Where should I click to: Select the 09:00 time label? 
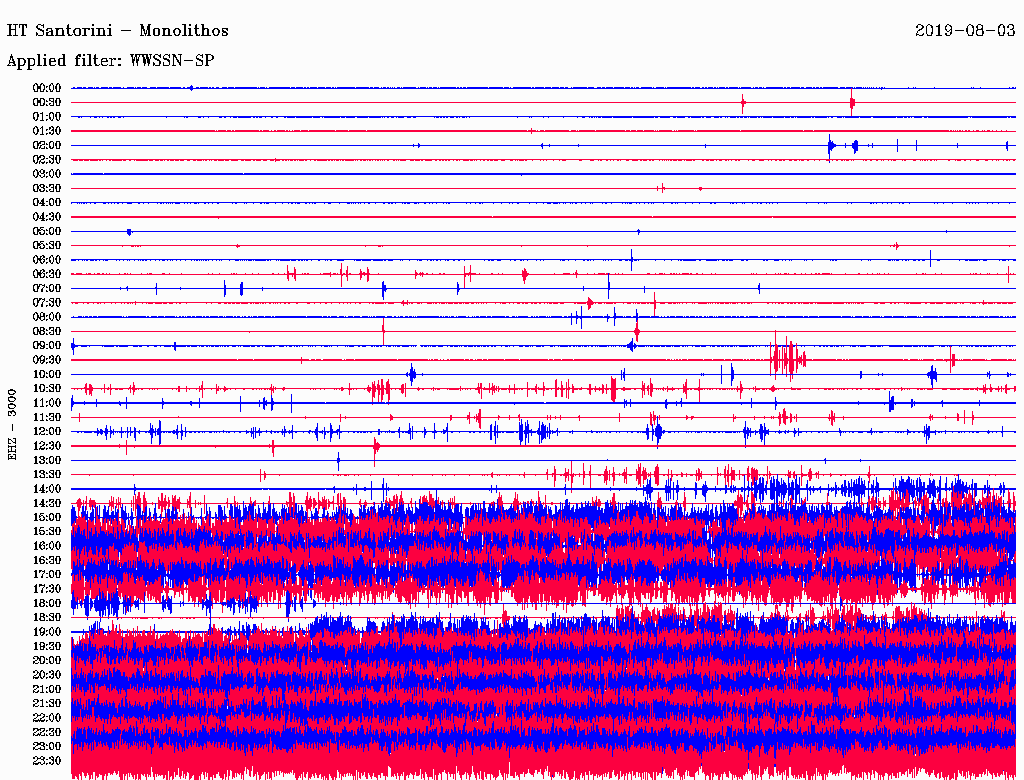point(47,346)
